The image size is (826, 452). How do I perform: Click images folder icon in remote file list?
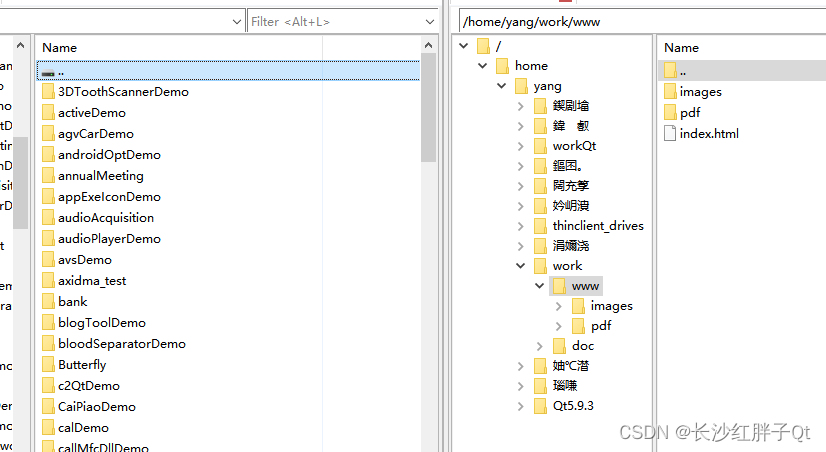670,92
